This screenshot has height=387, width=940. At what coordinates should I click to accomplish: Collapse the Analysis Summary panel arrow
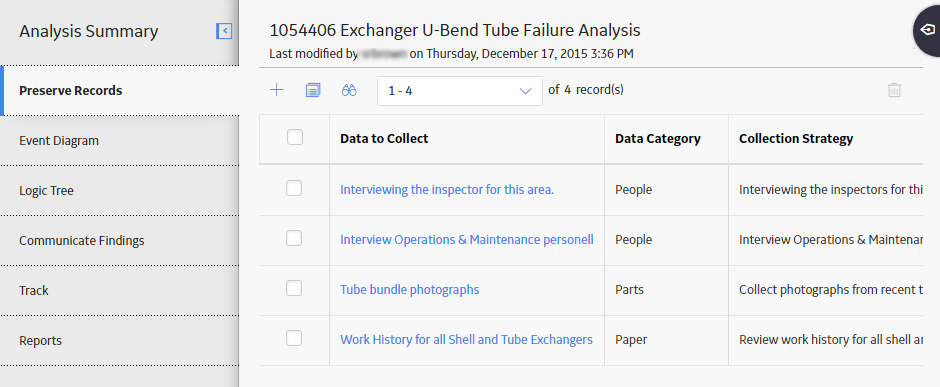click(x=224, y=31)
